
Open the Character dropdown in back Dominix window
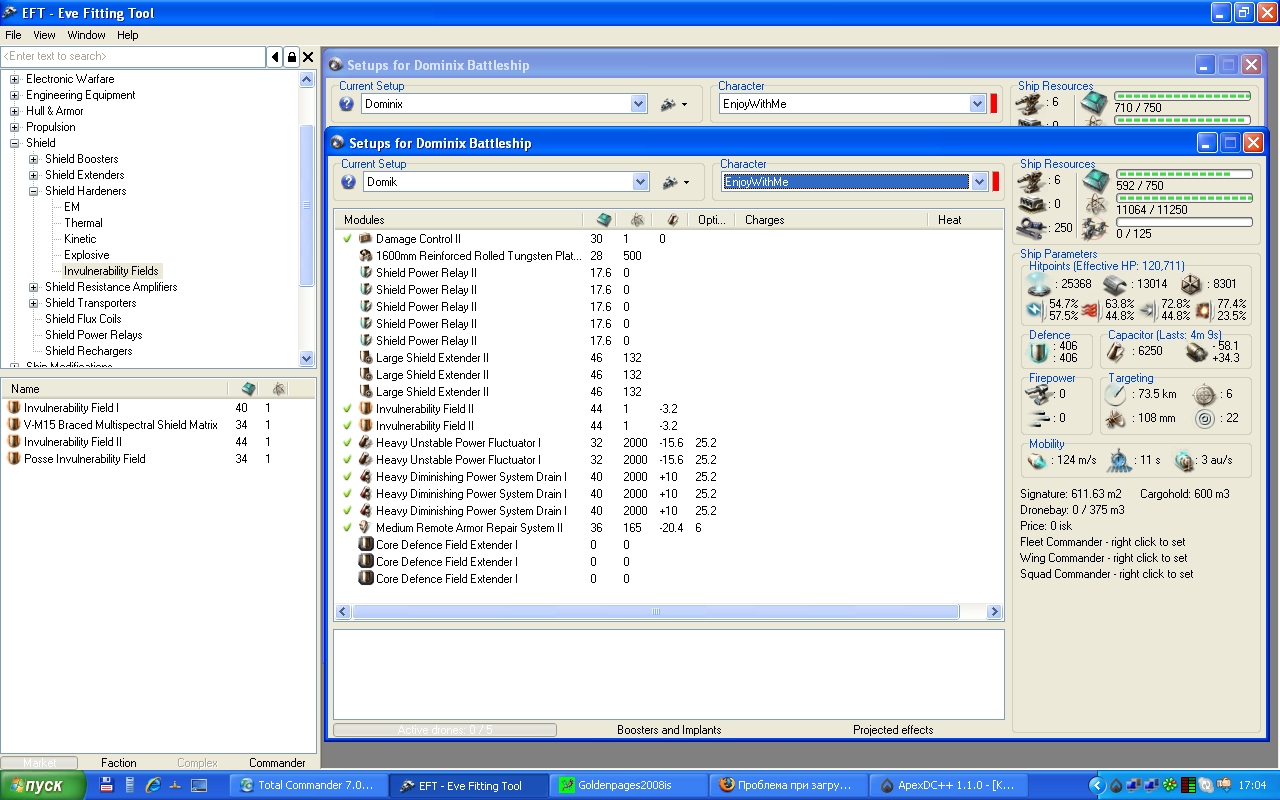tap(978, 104)
